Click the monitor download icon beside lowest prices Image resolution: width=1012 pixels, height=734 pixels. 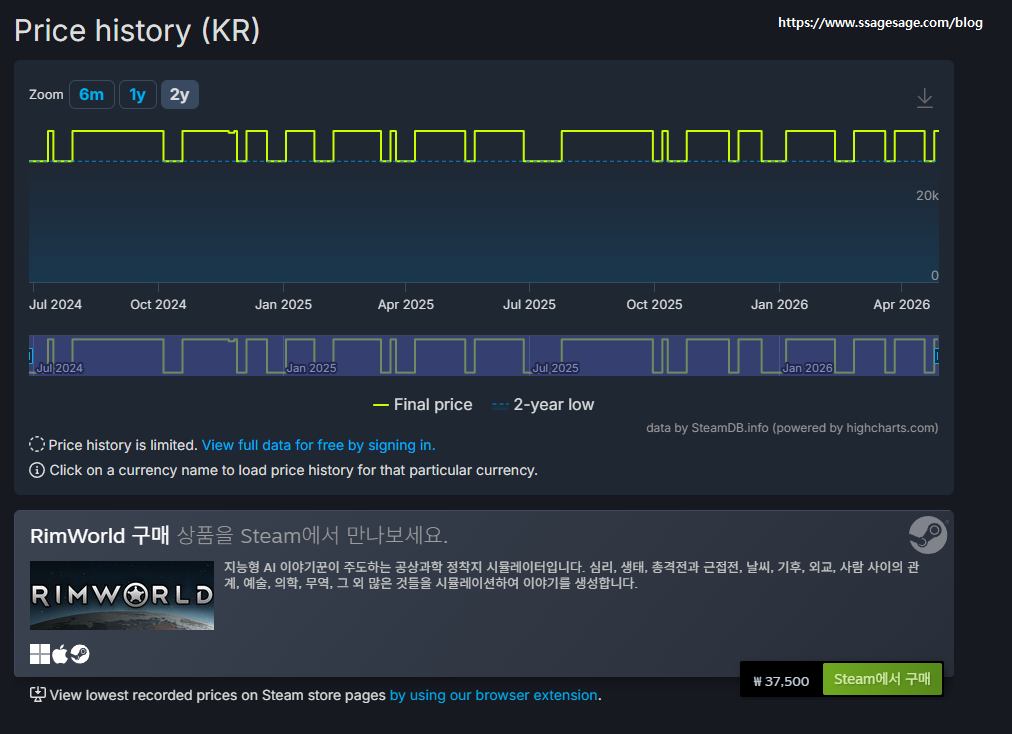(37, 695)
